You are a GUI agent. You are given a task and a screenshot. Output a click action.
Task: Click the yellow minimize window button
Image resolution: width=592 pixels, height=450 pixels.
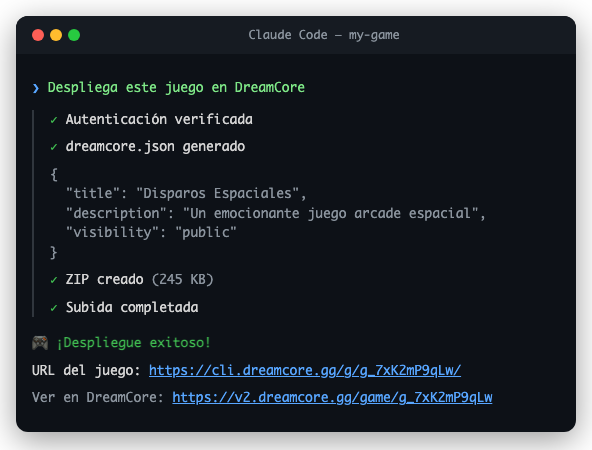click(56, 35)
